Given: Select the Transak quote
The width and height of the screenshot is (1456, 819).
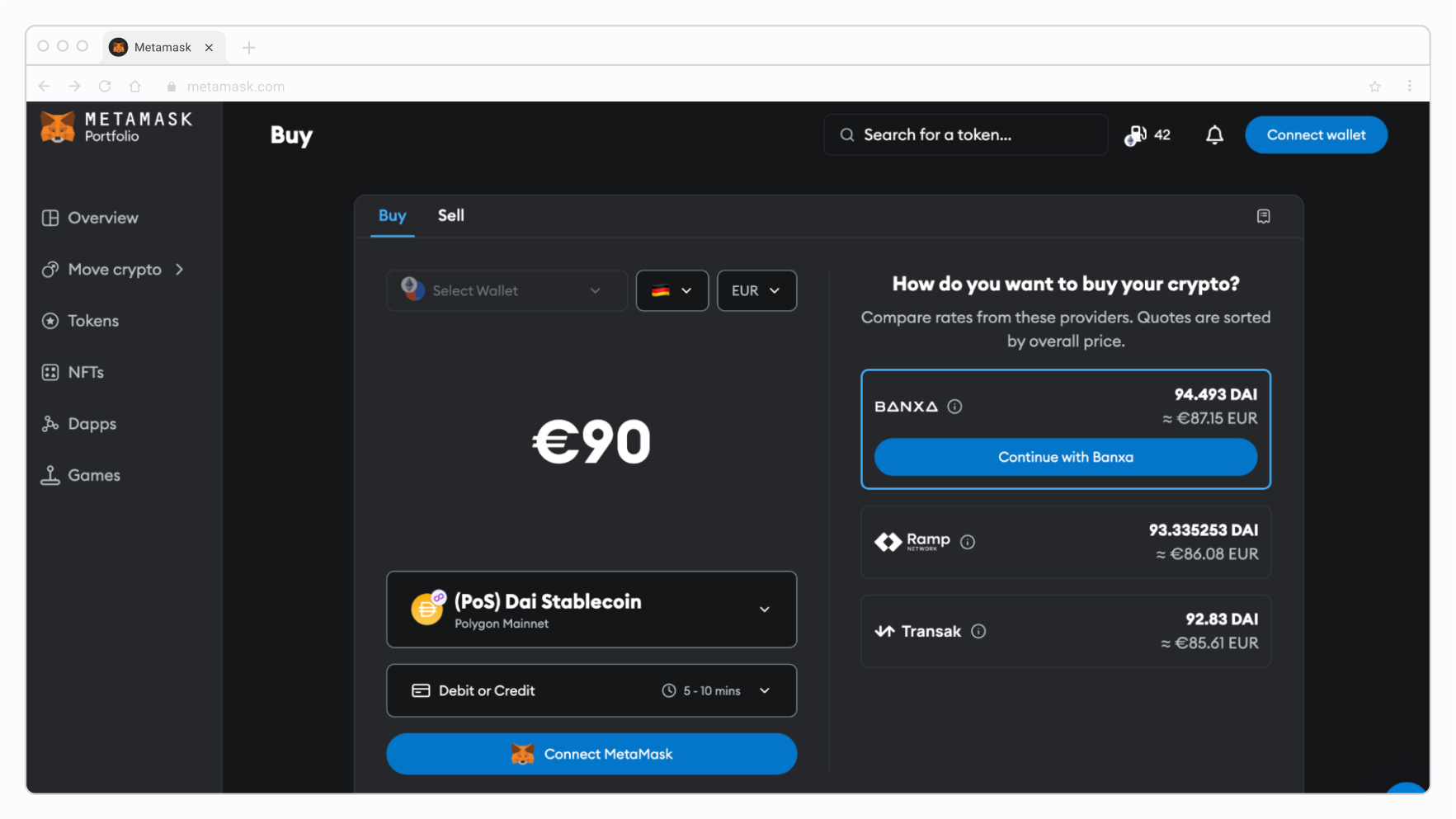Looking at the screenshot, I should click(1066, 631).
